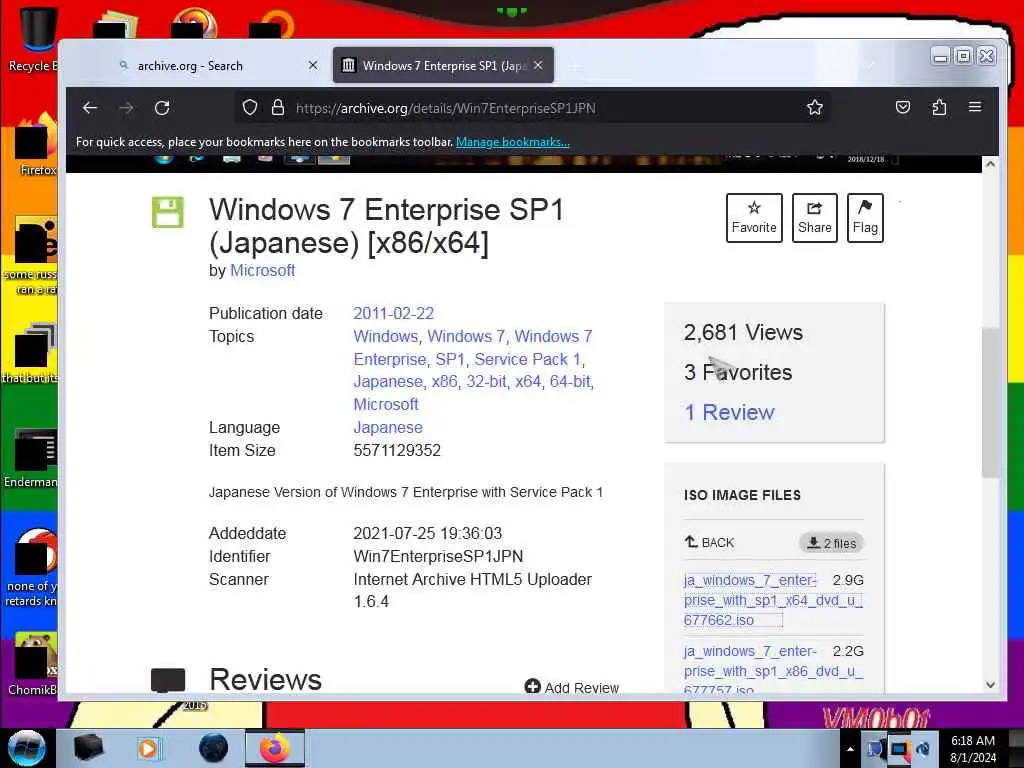Download all with the 2 files button

click(831, 543)
